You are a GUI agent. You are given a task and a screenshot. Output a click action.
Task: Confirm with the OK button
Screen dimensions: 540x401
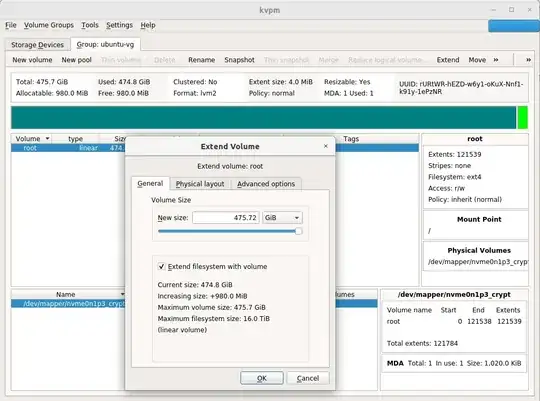click(x=262, y=378)
